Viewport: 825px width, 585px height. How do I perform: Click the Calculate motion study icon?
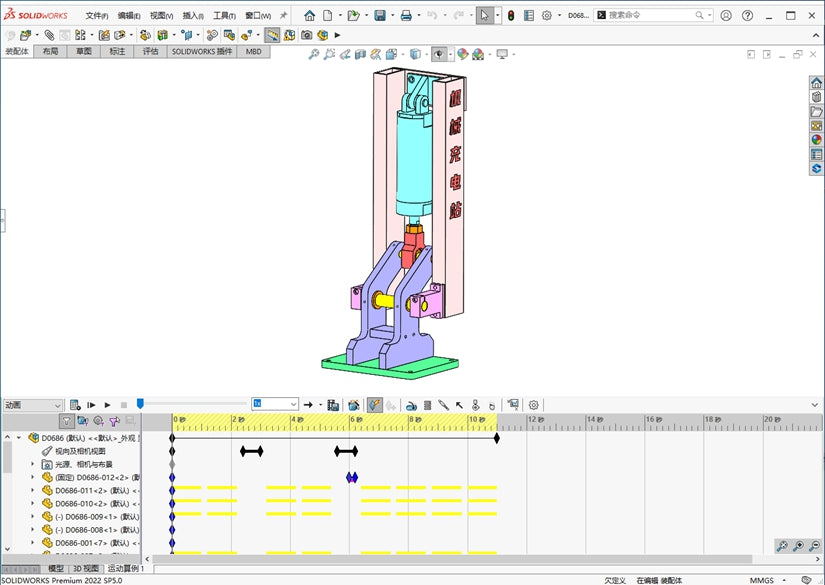pyautogui.click(x=75, y=405)
